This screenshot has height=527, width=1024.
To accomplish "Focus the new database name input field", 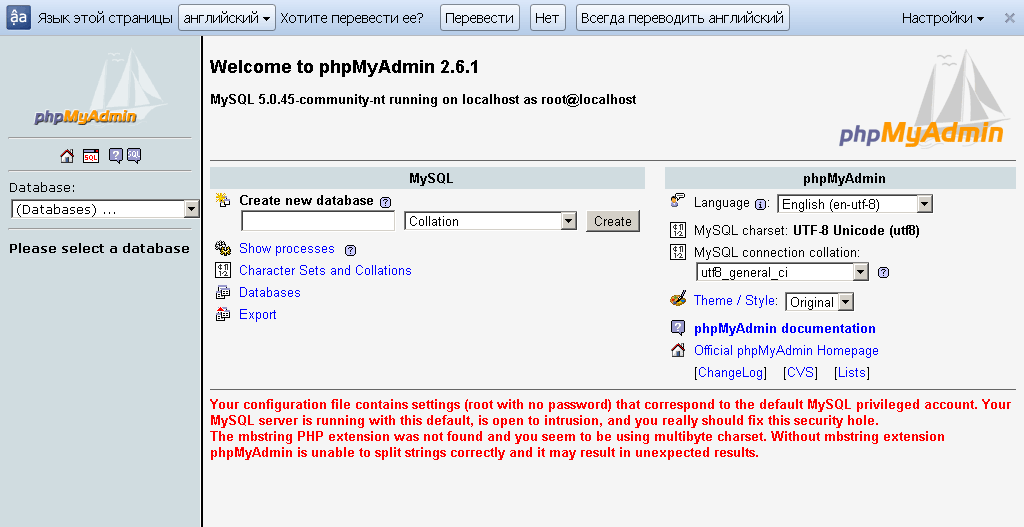I will pyautogui.click(x=318, y=221).
